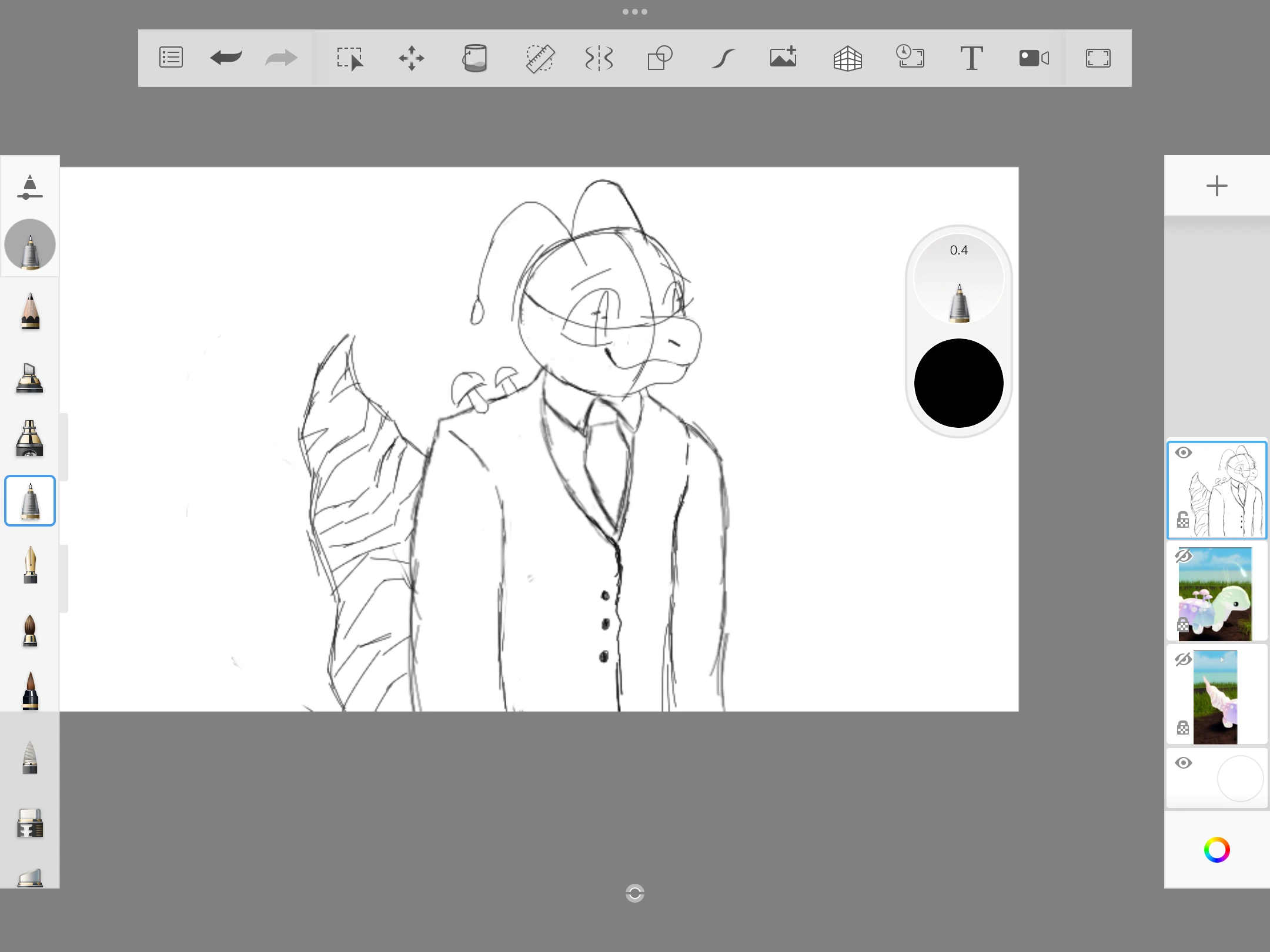Image resolution: width=1270 pixels, height=952 pixels.
Task: Toggle transparency lock on the sketch layer
Action: coord(1182,519)
